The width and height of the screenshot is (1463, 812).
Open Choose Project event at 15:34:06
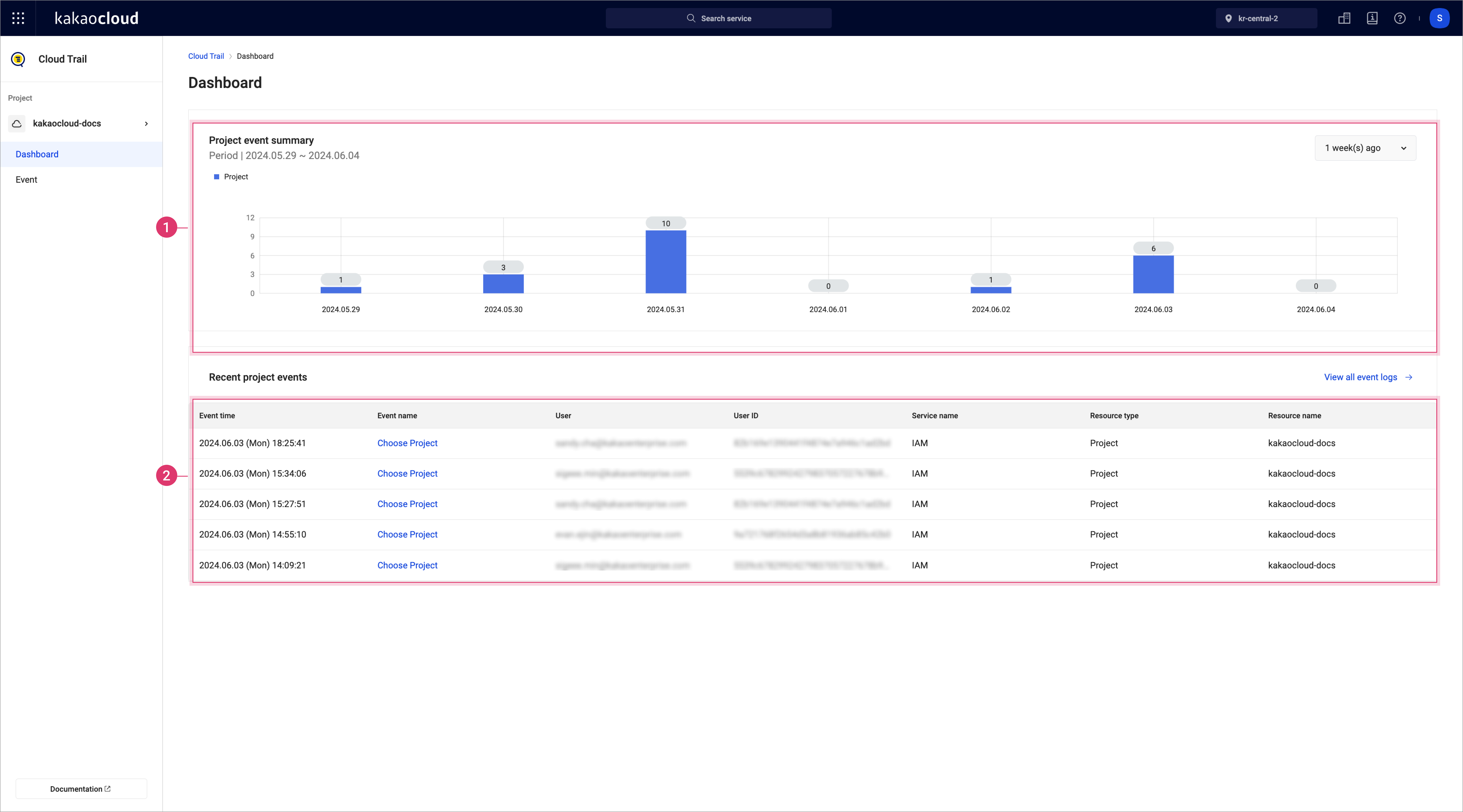click(x=407, y=474)
